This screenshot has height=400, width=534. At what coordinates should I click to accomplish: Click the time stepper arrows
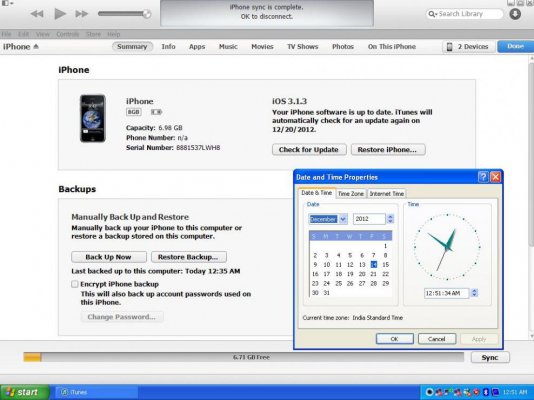point(474,293)
